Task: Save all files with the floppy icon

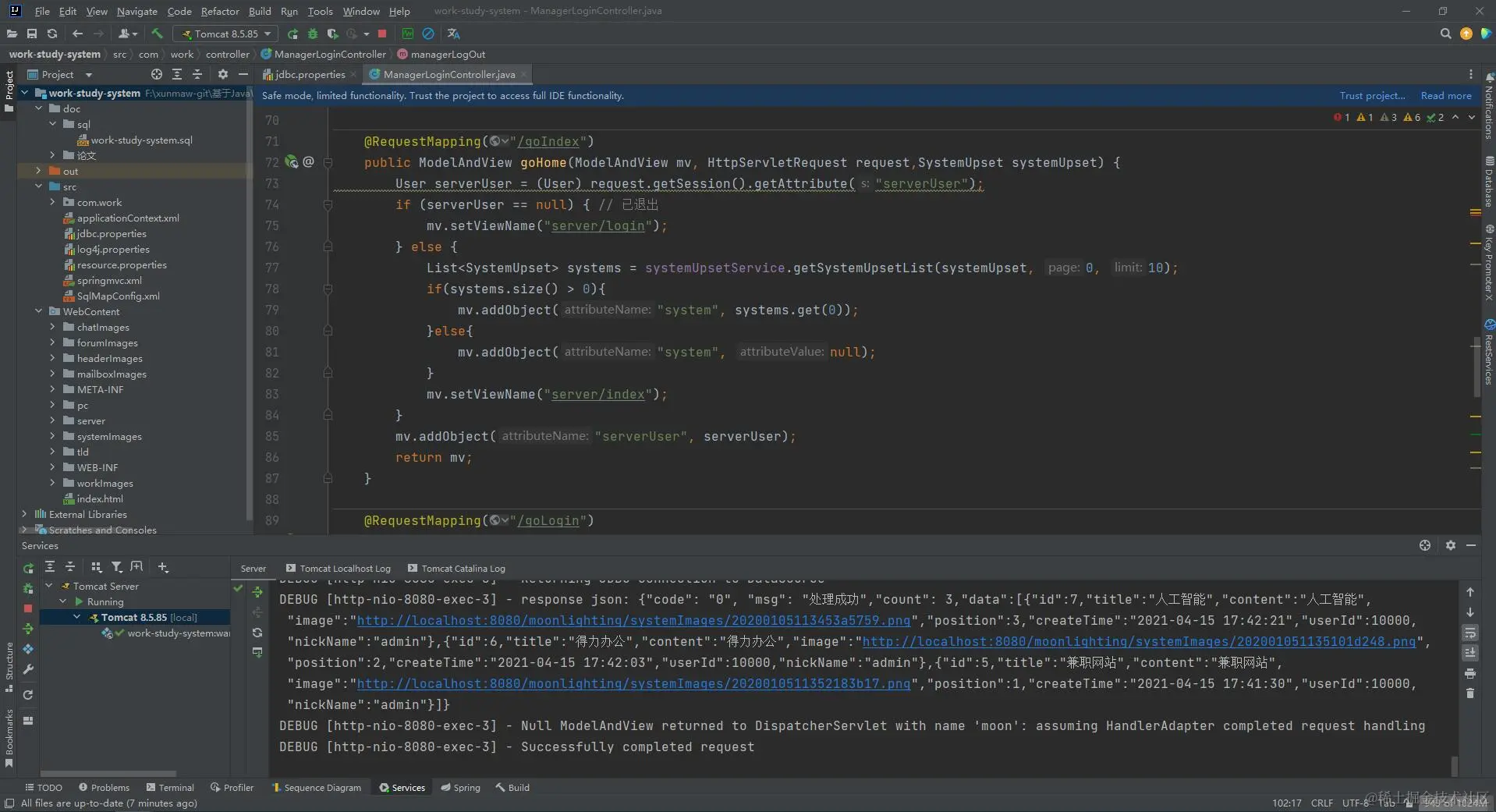Action: (x=32, y=34)
